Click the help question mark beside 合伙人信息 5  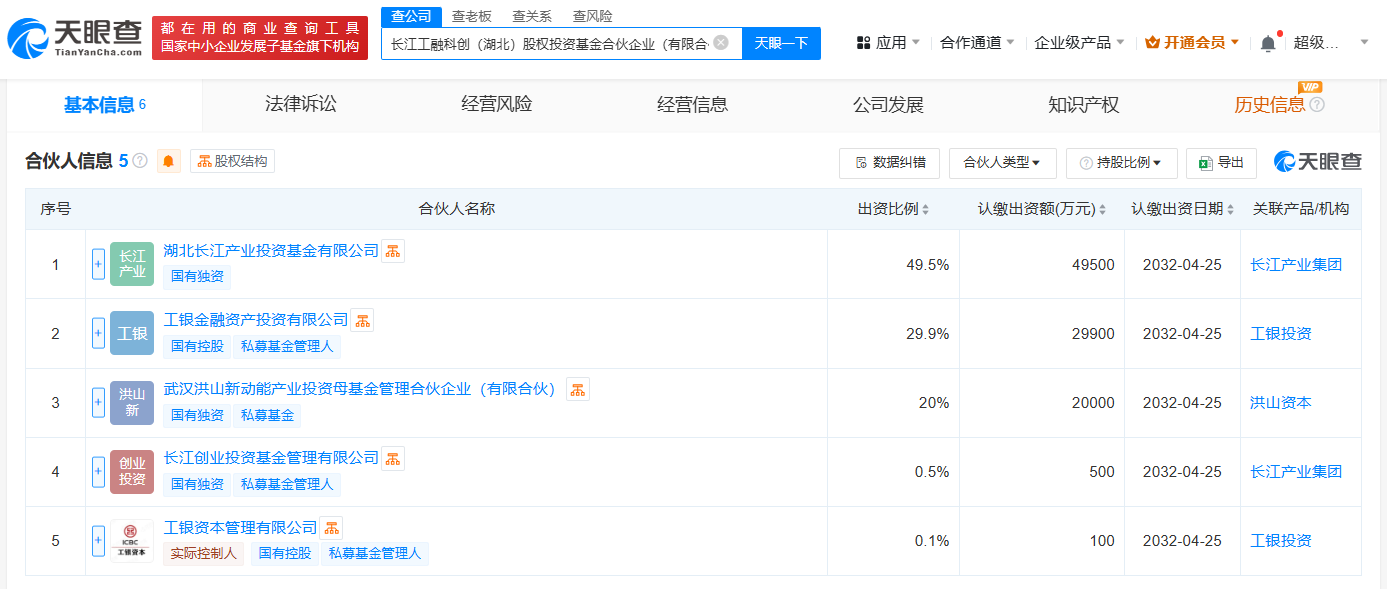[x=140, y=161]
